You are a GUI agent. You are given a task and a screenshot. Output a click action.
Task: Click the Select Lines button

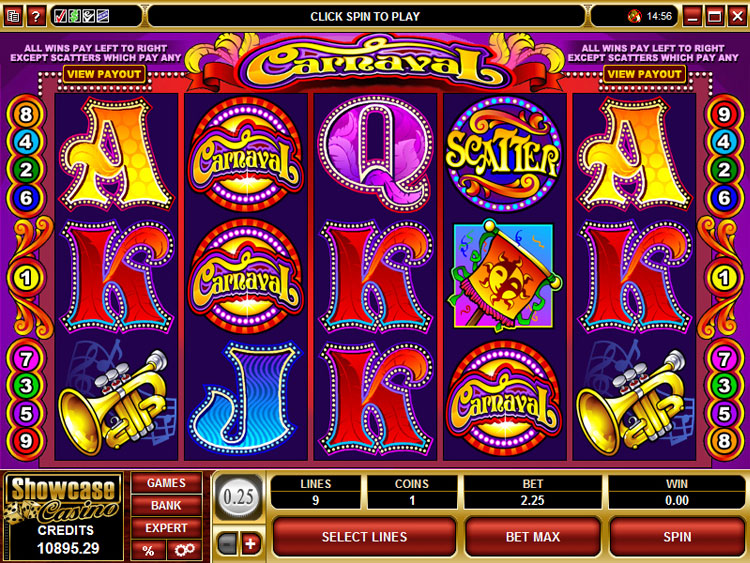point(364,537)
